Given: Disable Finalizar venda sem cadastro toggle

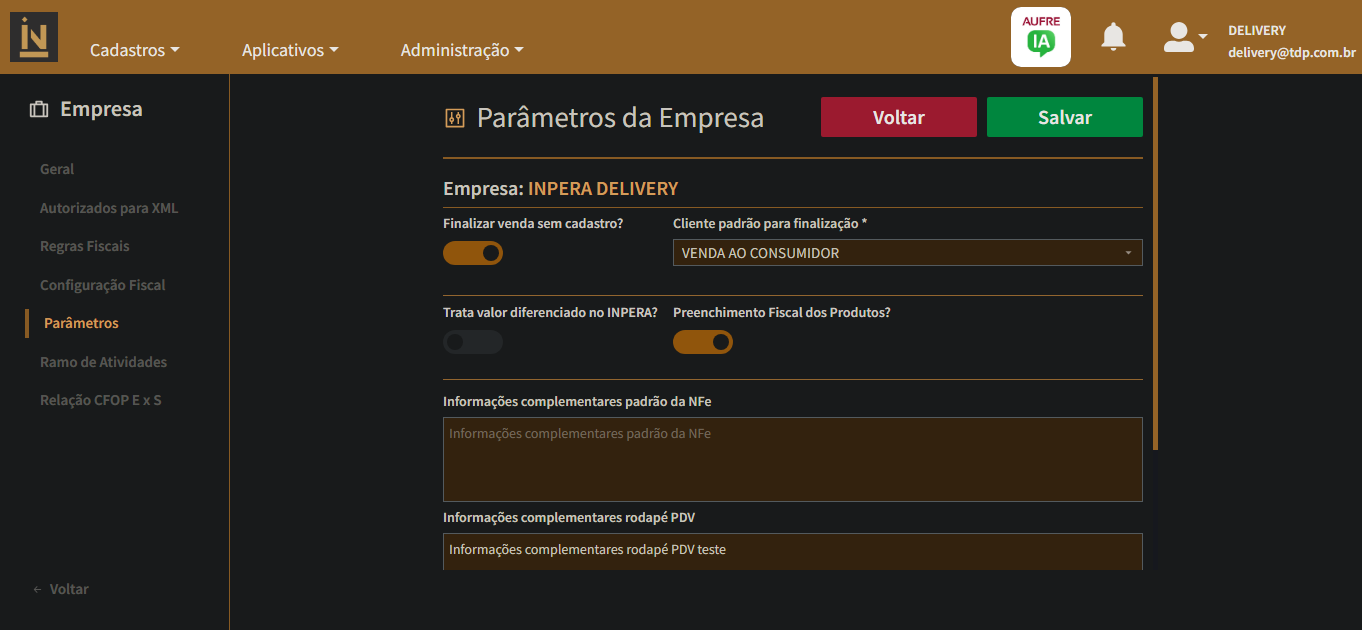Looking at the screenshot, I should [x=473, y=253].
